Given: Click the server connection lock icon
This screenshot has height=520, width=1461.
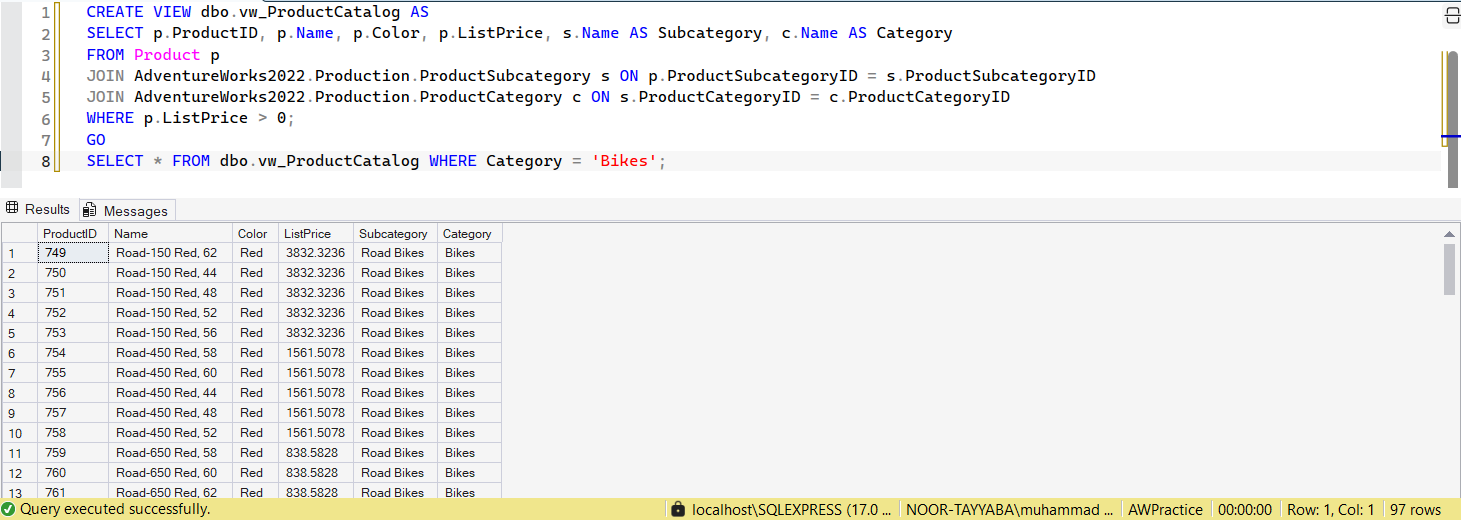Looking at the screenshot, I should [679, 509].
